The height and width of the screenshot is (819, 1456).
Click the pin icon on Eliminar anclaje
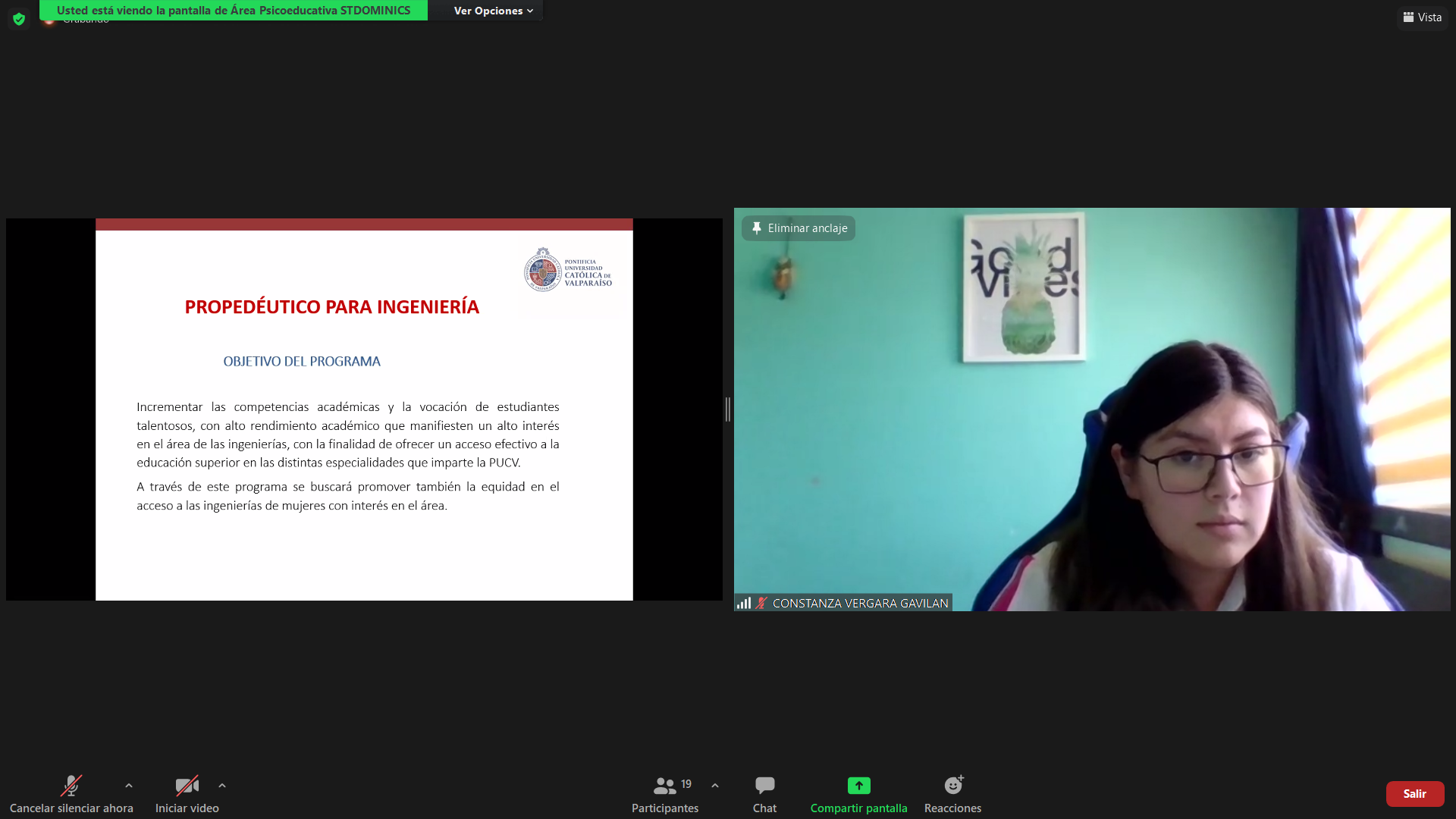pyautogui.click(x=756, y=228)
